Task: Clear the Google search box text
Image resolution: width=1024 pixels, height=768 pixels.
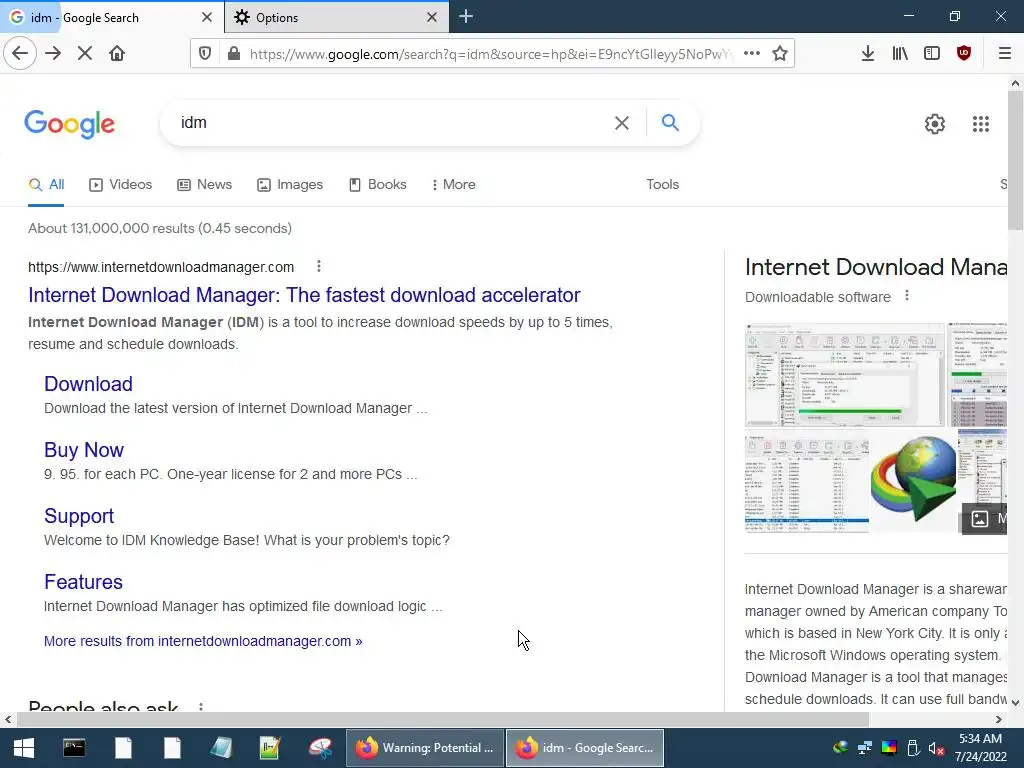Action: 622,123
